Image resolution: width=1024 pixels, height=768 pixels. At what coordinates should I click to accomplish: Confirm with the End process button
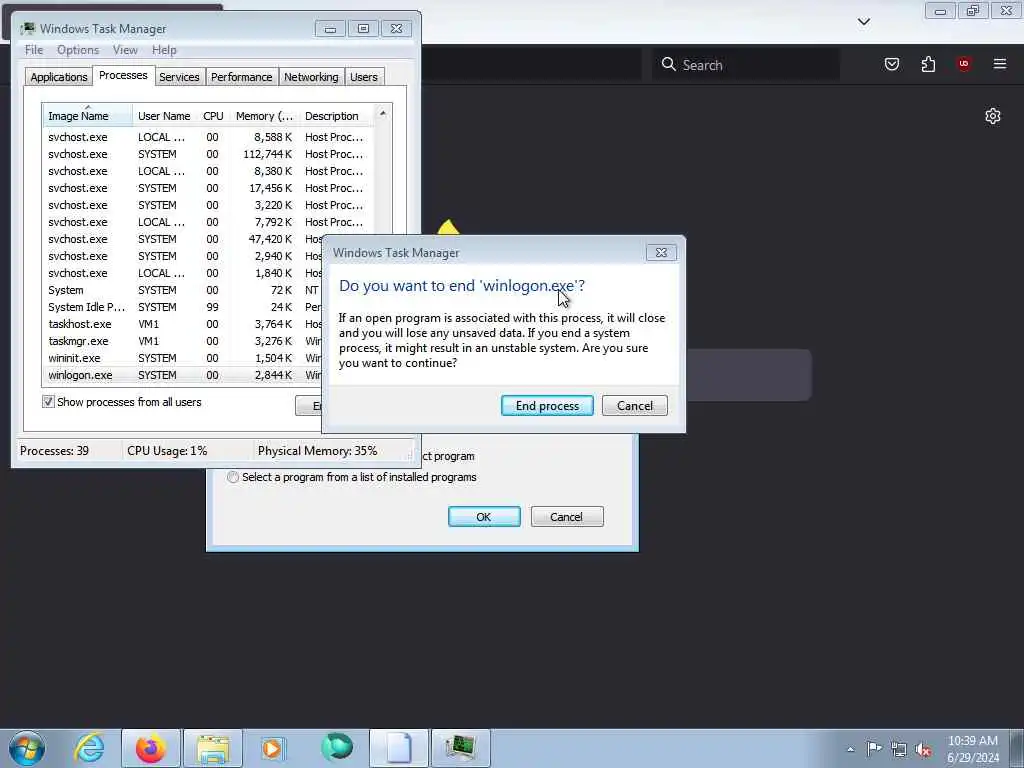click(547, 406)
